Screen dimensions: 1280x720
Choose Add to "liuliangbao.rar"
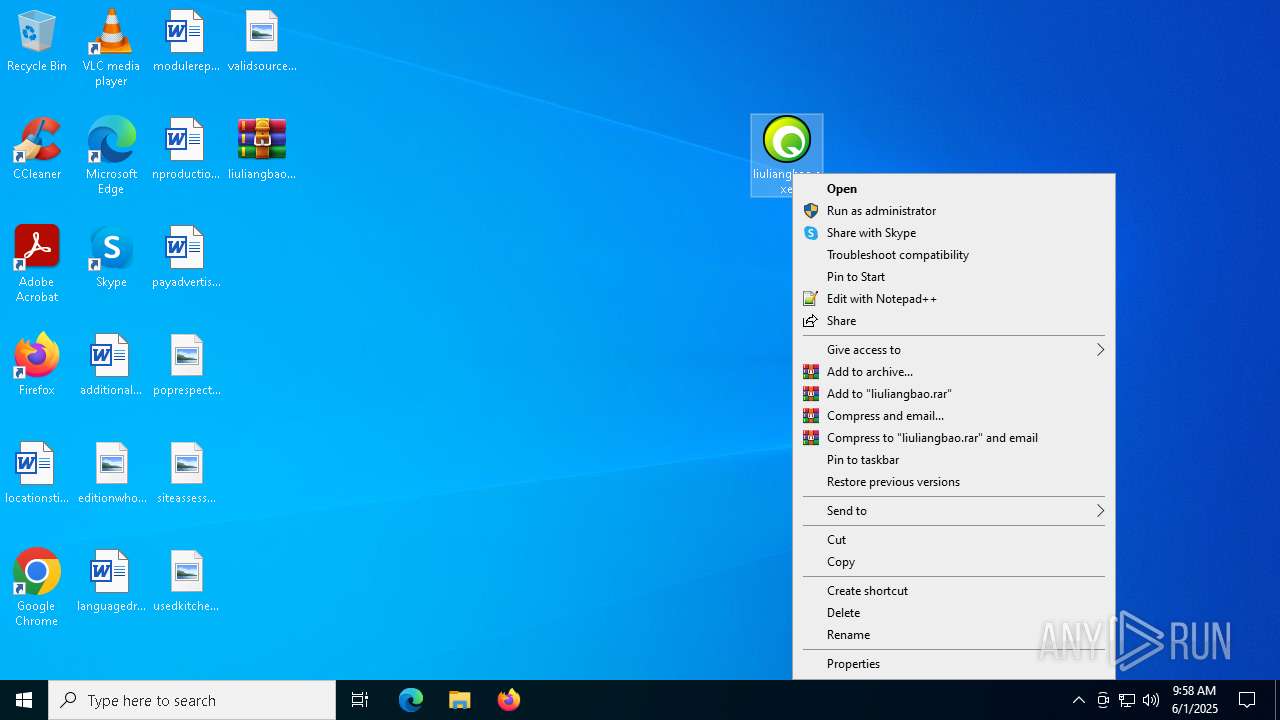point(954,394)
